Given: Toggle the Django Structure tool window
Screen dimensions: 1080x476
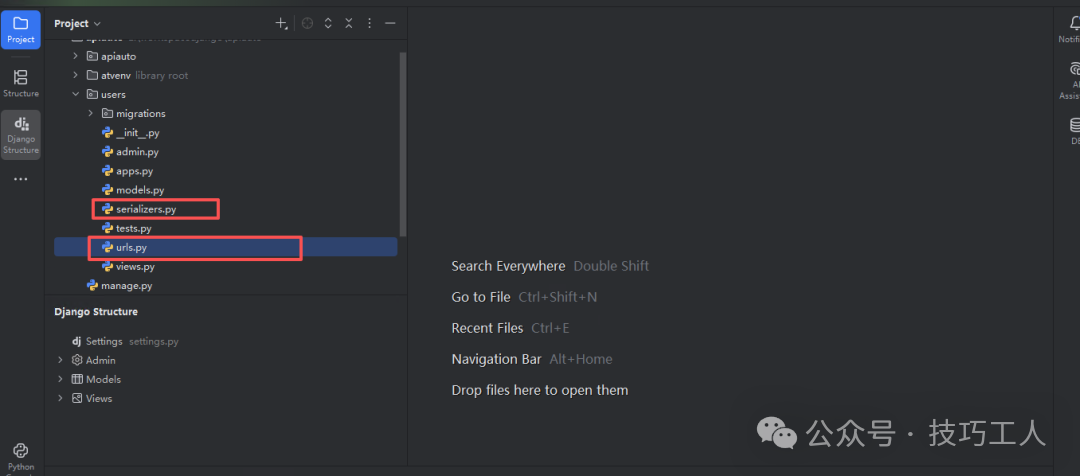Looking at the screenshot, I should [x=20, y=135].
